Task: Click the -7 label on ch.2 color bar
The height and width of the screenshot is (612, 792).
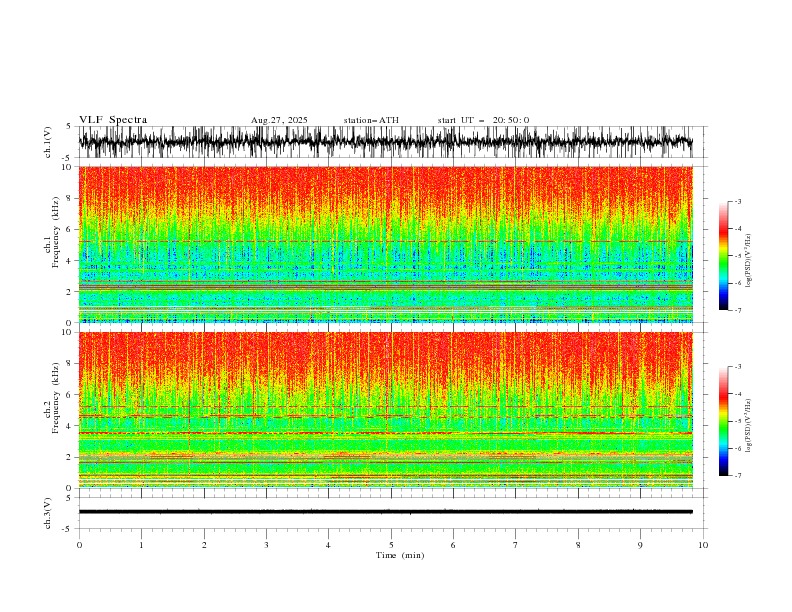Action: (738, 476)
